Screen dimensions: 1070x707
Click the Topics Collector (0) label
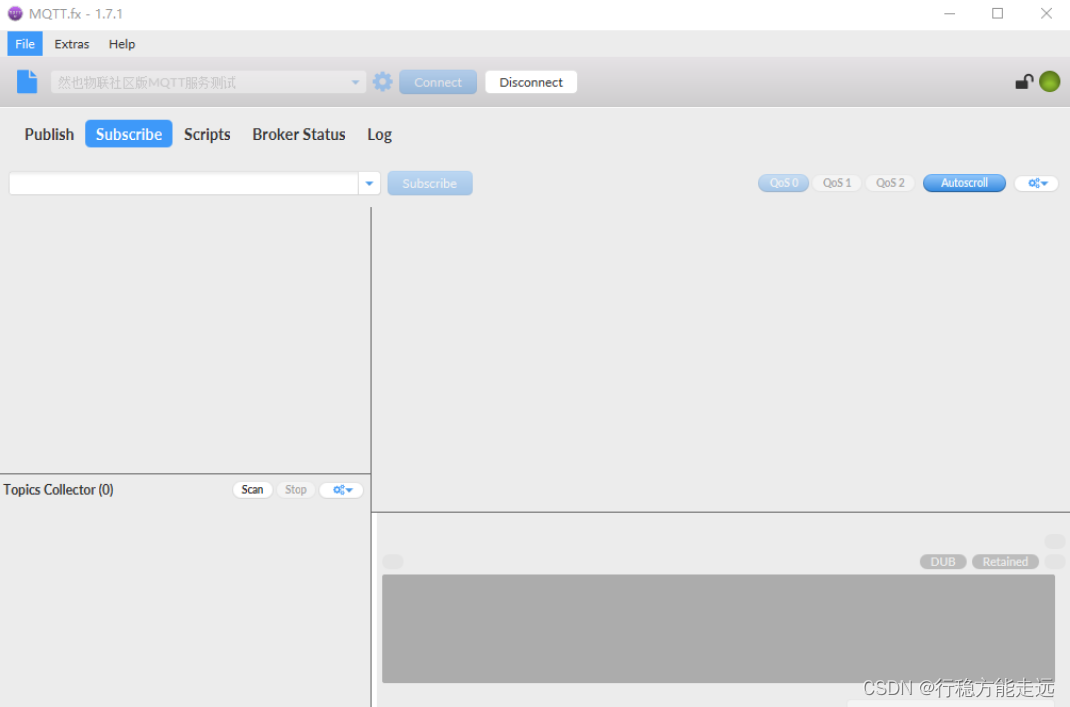(59, 490)
